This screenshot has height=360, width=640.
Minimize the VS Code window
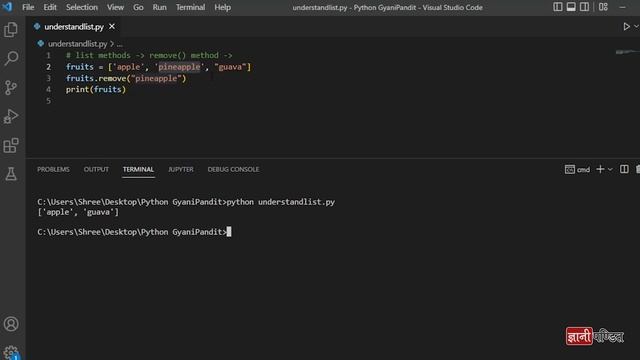coord(622,7)
